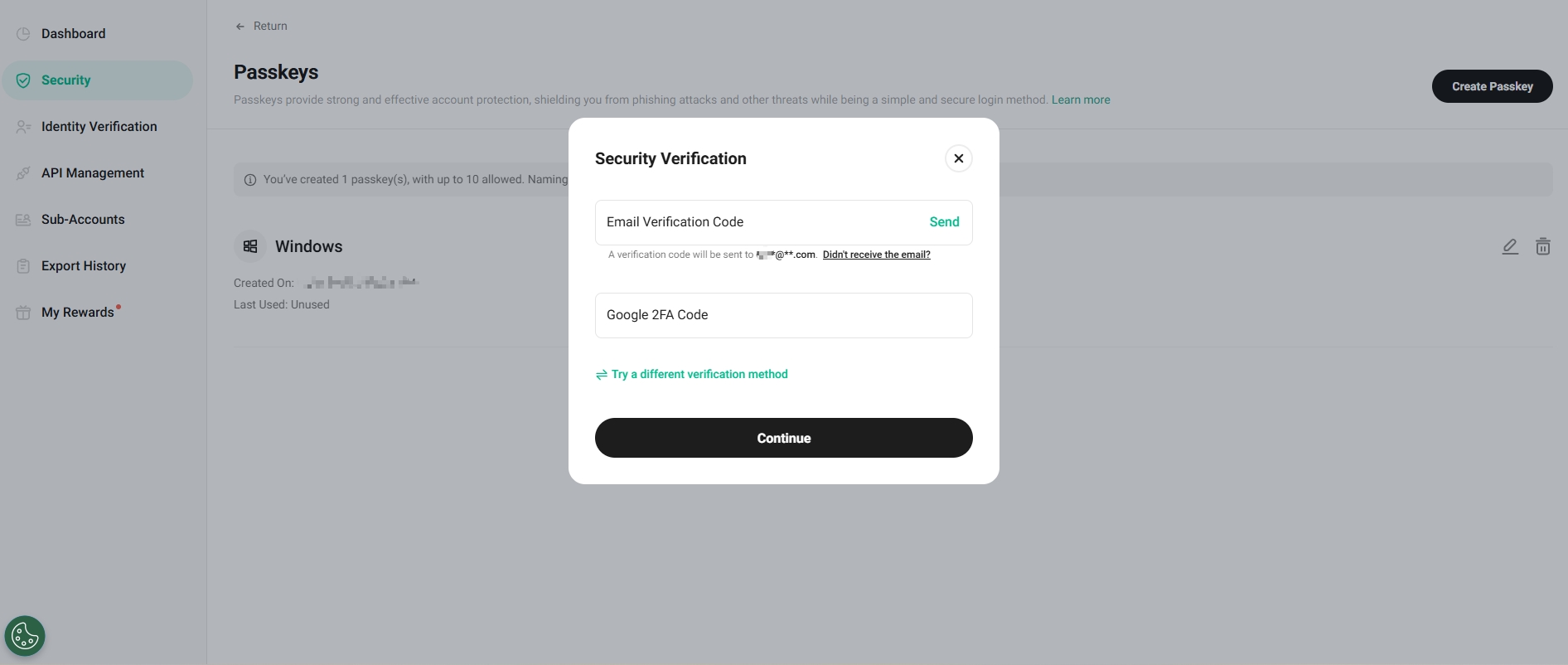Click the info icon in passkey notice

point(250,180)
